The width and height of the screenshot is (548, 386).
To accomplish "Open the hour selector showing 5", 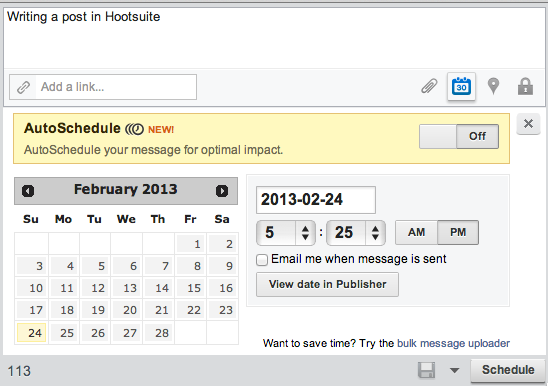I will point(286,233).
